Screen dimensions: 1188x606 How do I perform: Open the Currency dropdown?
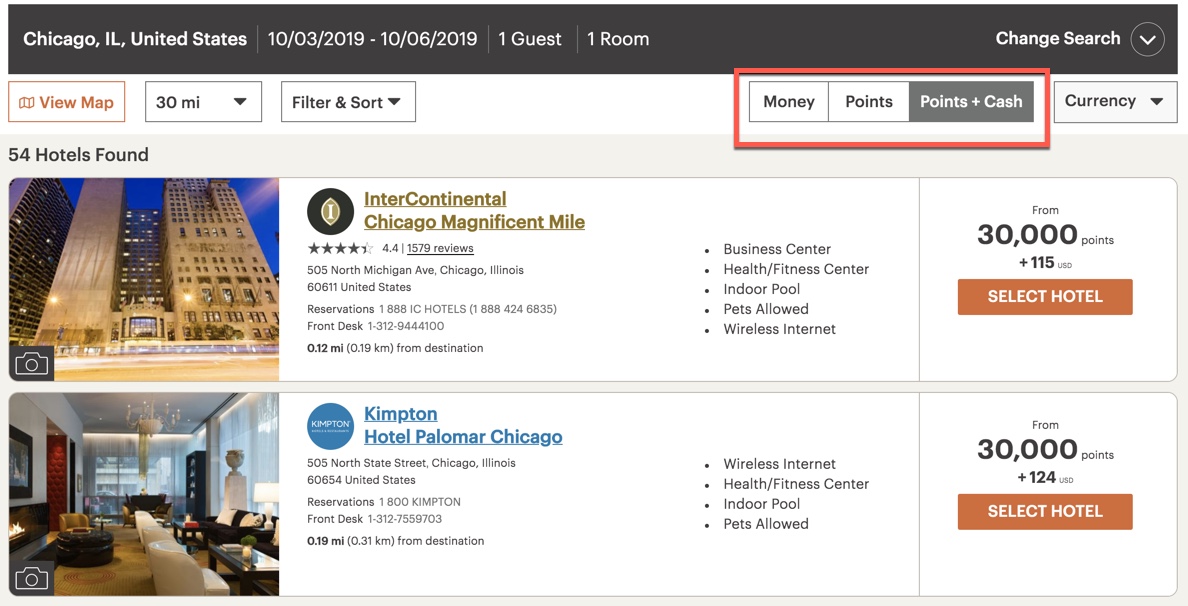coord(1115,102)
